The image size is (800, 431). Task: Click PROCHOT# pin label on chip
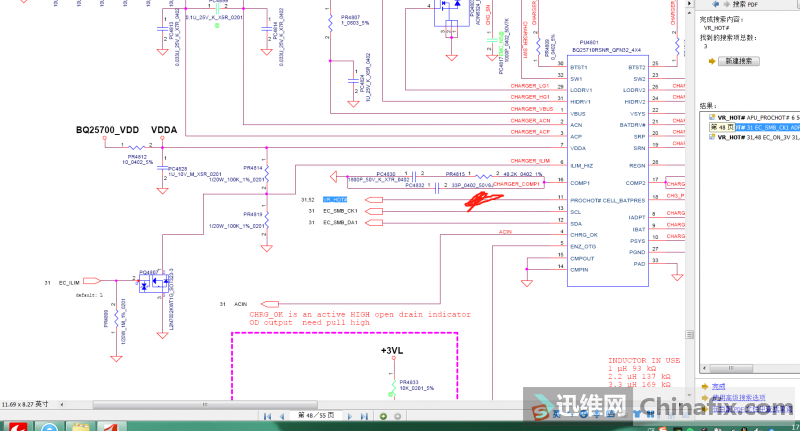(x=585, y=200)
